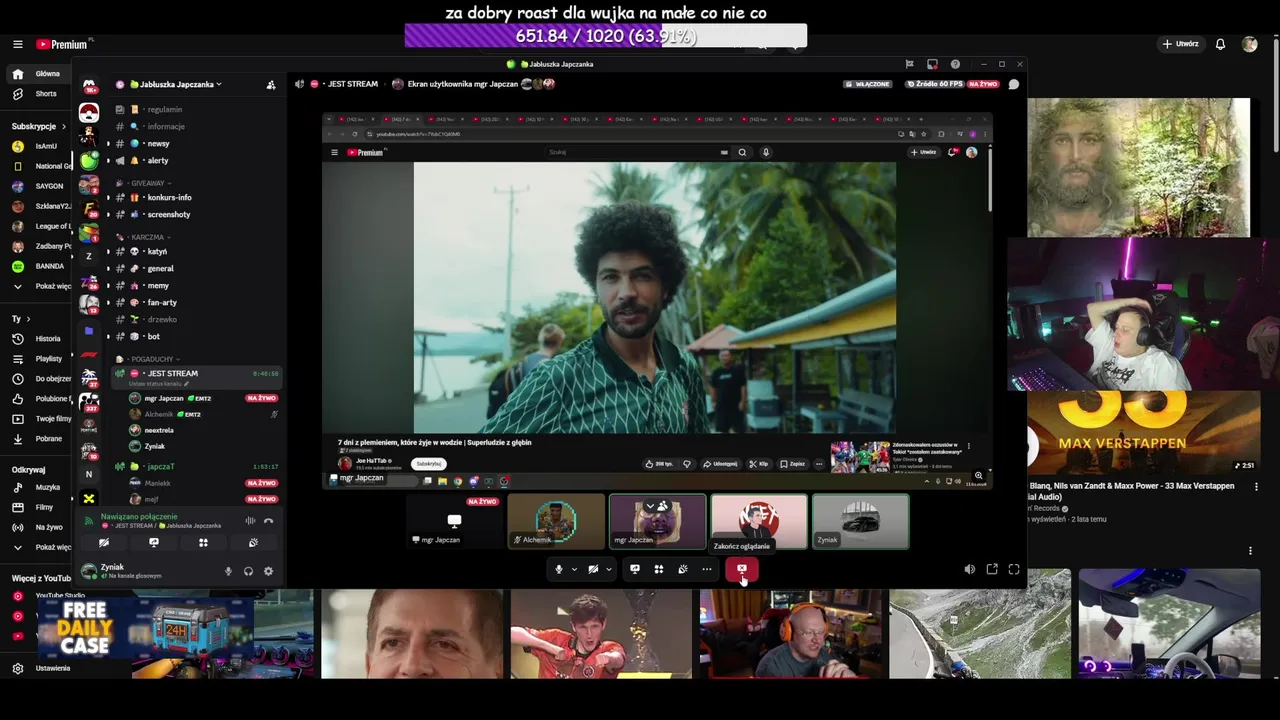This screenshot has height=720, width=1280.
Task: Expand the Jabłuszka Japczanka server menu
Action: point(168,84)
